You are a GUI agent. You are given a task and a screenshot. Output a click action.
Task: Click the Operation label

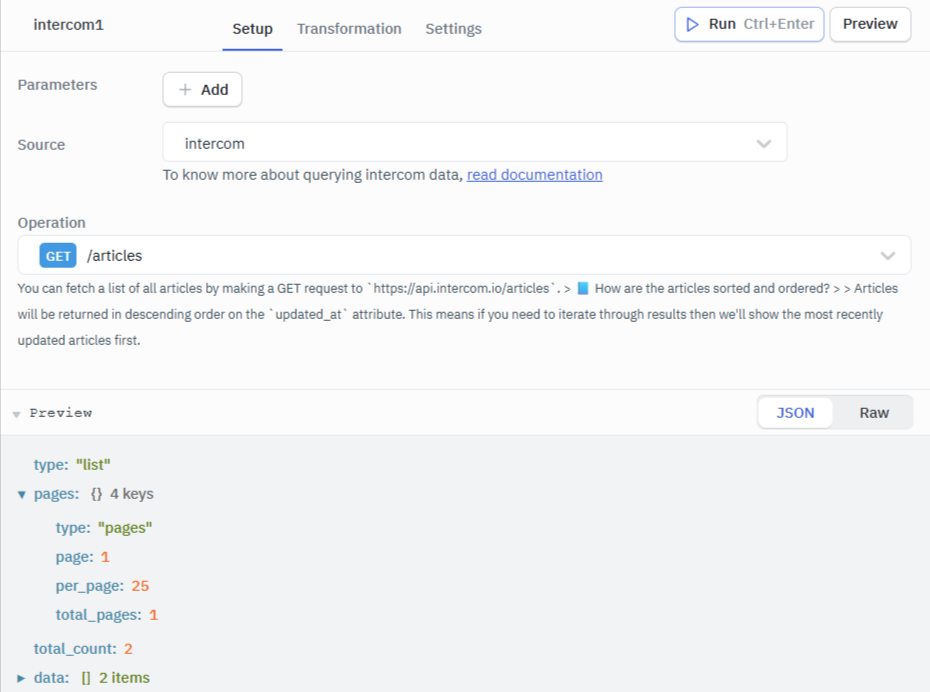[x=52, y=223]
